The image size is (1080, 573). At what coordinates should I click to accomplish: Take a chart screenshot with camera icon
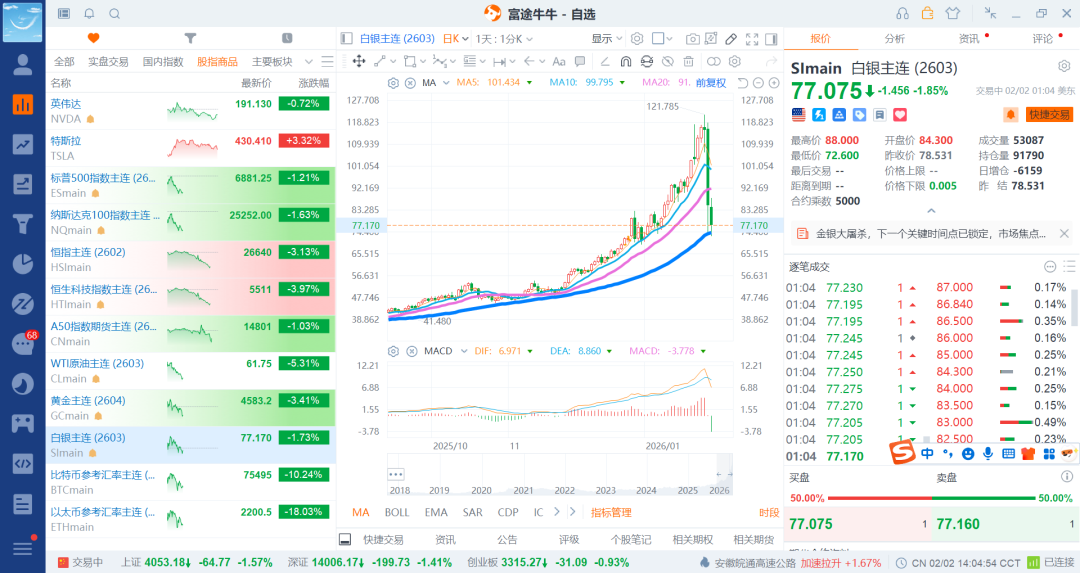[x=693, y=39]
